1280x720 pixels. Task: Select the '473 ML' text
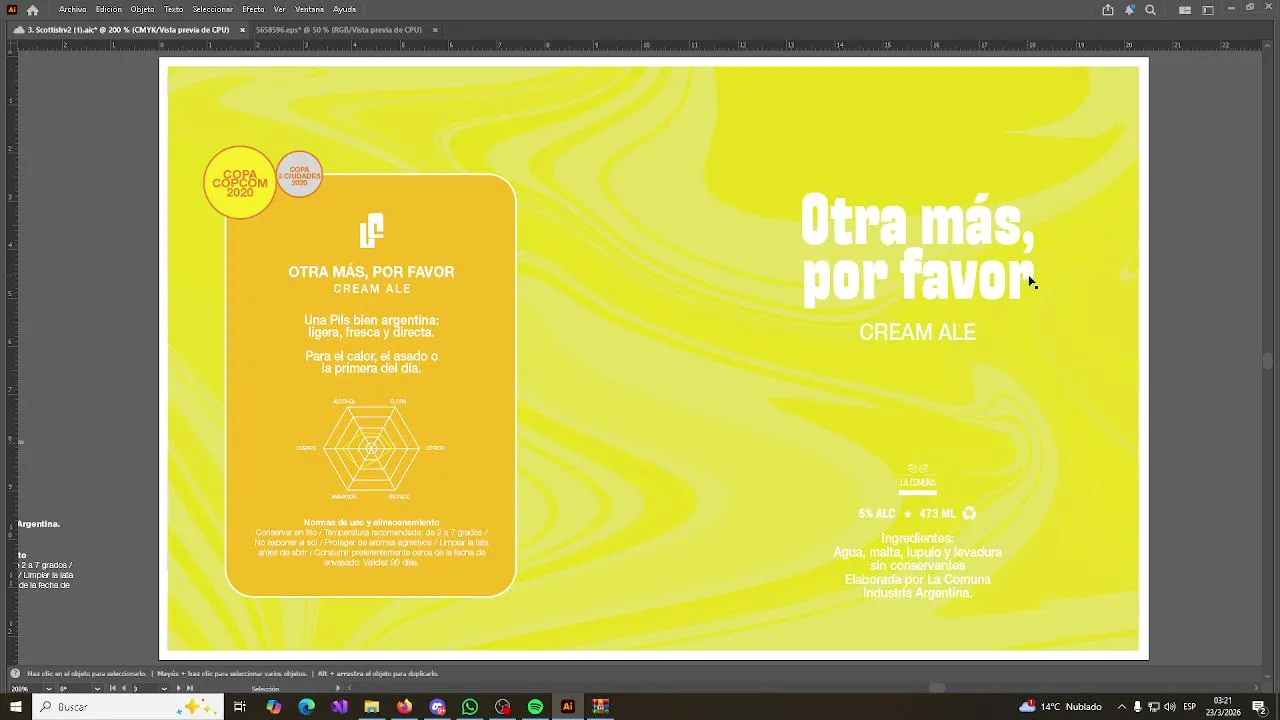pyautogui.click(x=937, y=514)
